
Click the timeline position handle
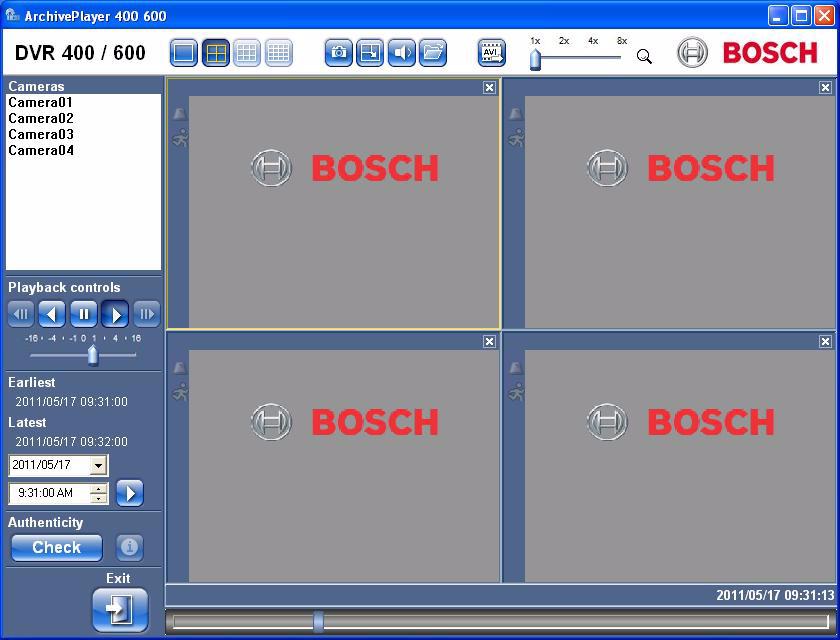pyautogui.click(x=318, y=621)
